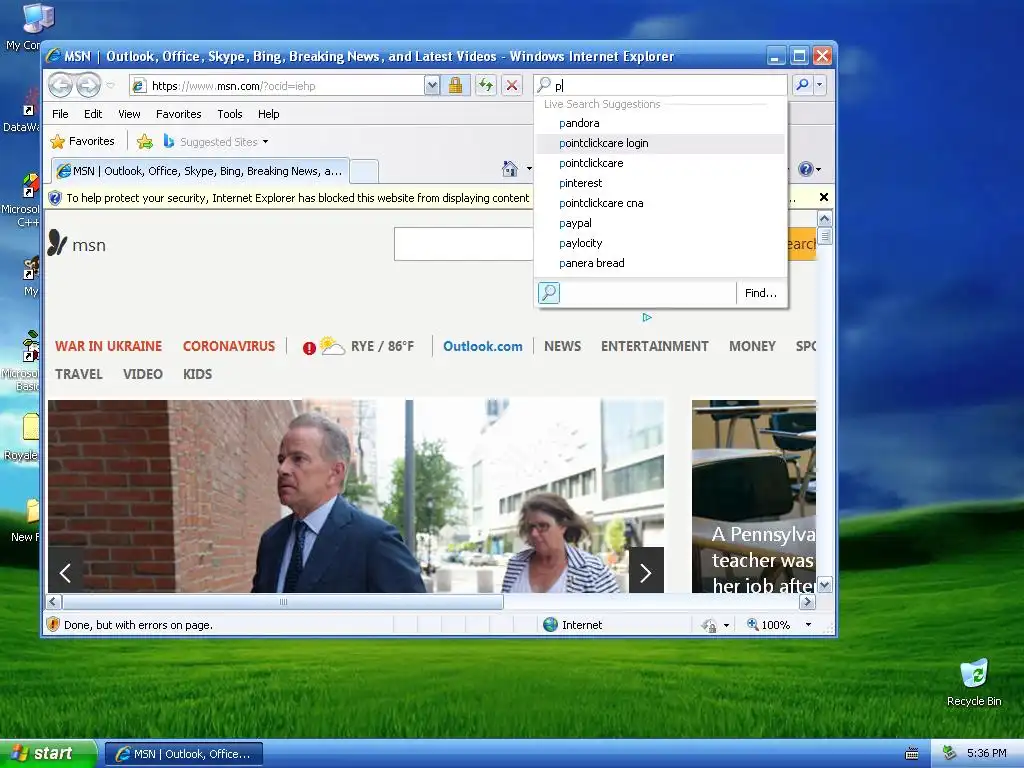Open the View menu
The width and height of the screenshot is (1024, 768).
tap(129, 114)
